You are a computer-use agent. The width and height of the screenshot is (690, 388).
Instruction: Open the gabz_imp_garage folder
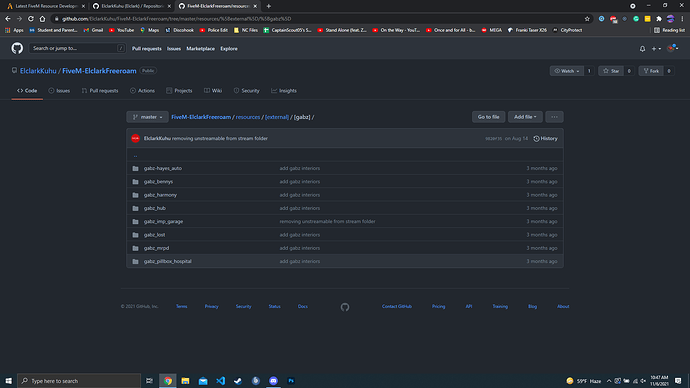coord(163,222)
